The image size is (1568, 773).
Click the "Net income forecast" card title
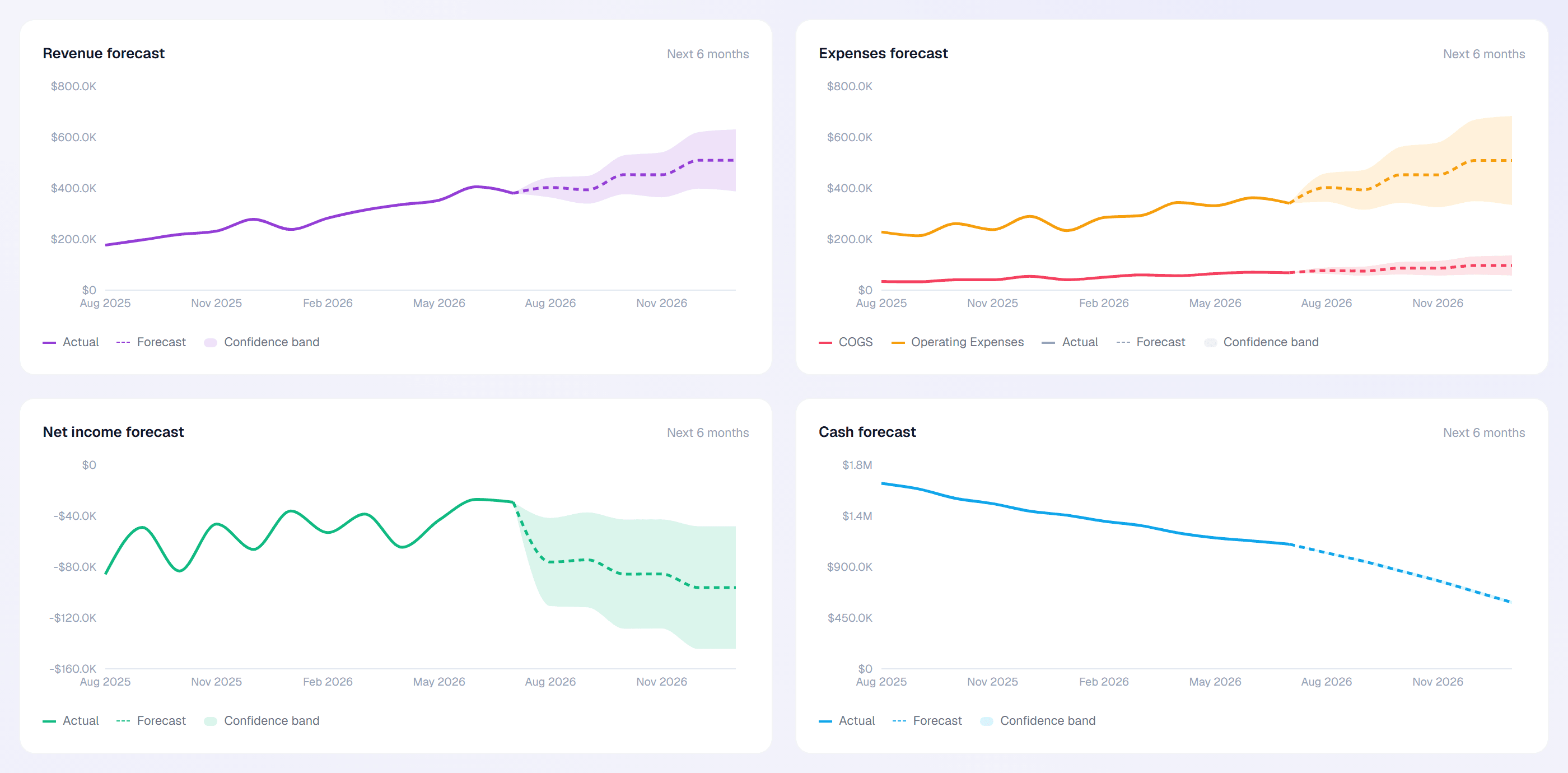(x=113, y=432)
